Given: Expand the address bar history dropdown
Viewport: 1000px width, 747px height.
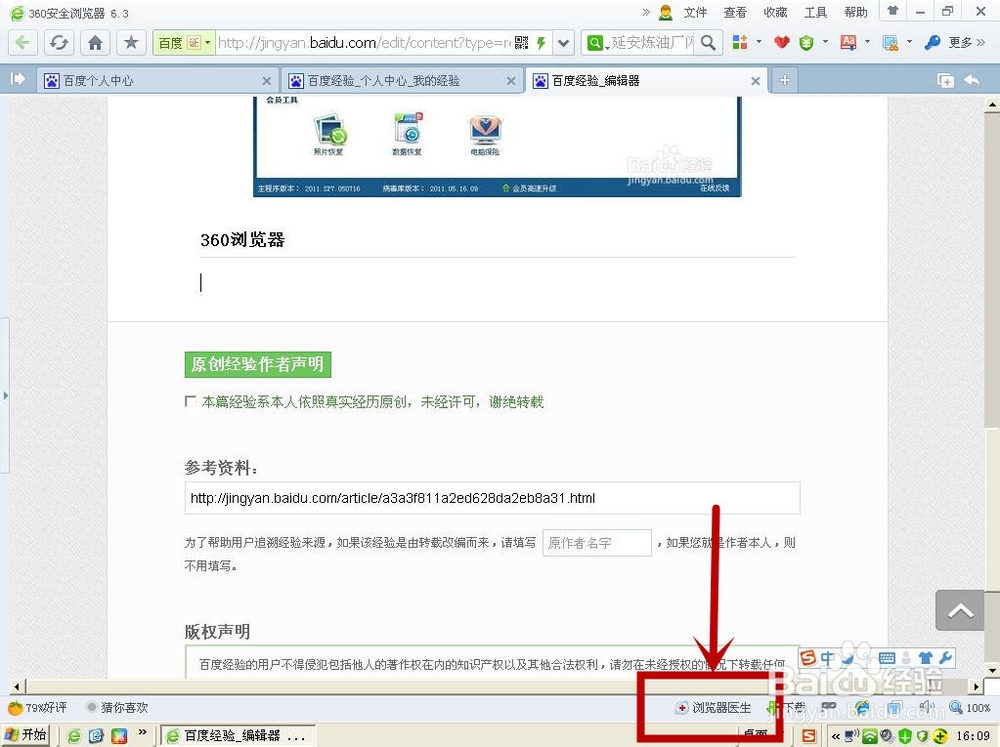Looking at the screenshot, I should tap(563, 43).
